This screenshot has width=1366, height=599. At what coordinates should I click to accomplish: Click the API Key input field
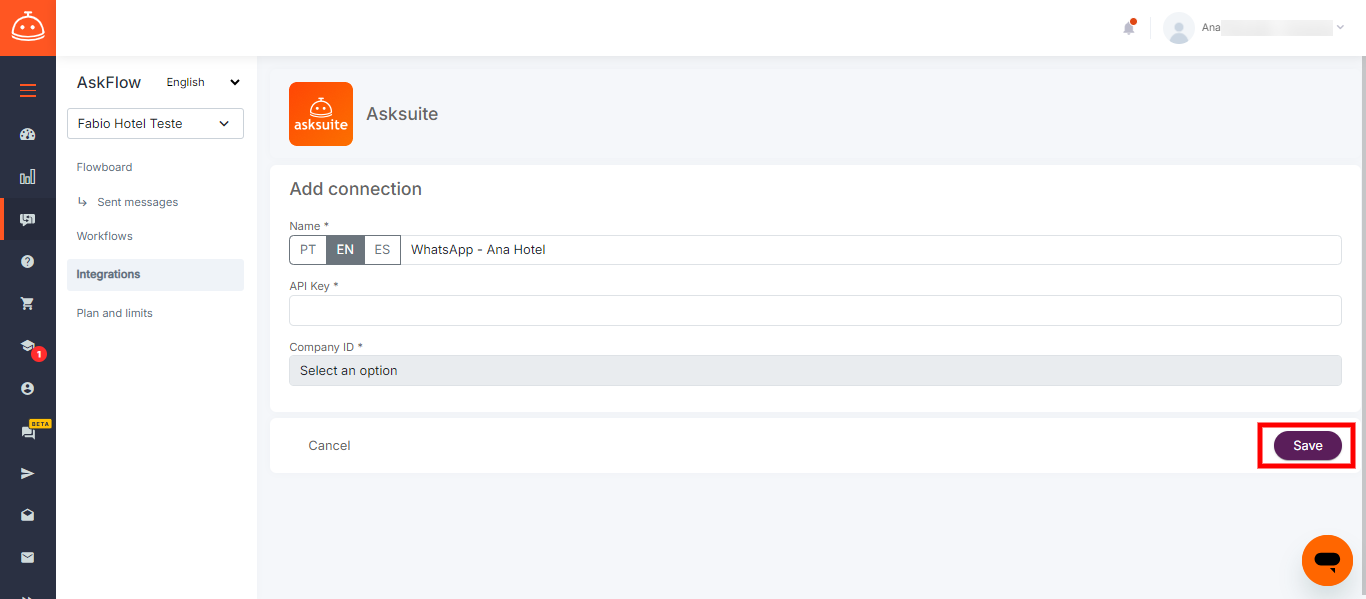tap(815, 310)
